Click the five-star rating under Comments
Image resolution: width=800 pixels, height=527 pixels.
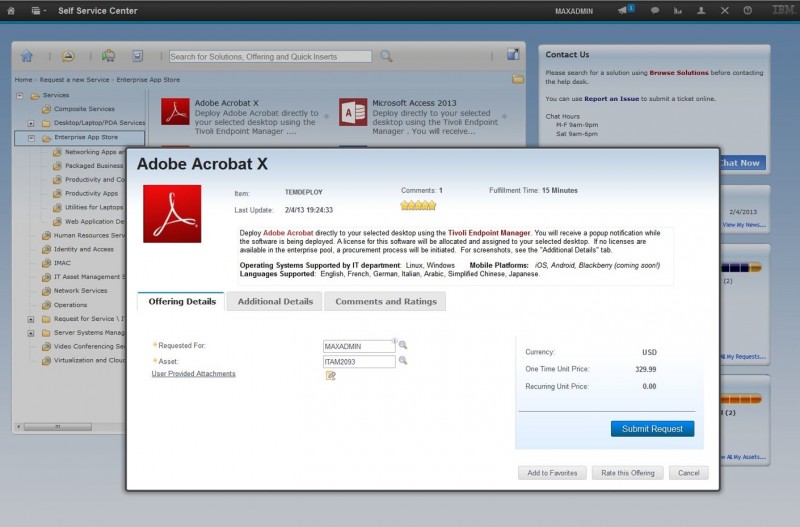418,205
